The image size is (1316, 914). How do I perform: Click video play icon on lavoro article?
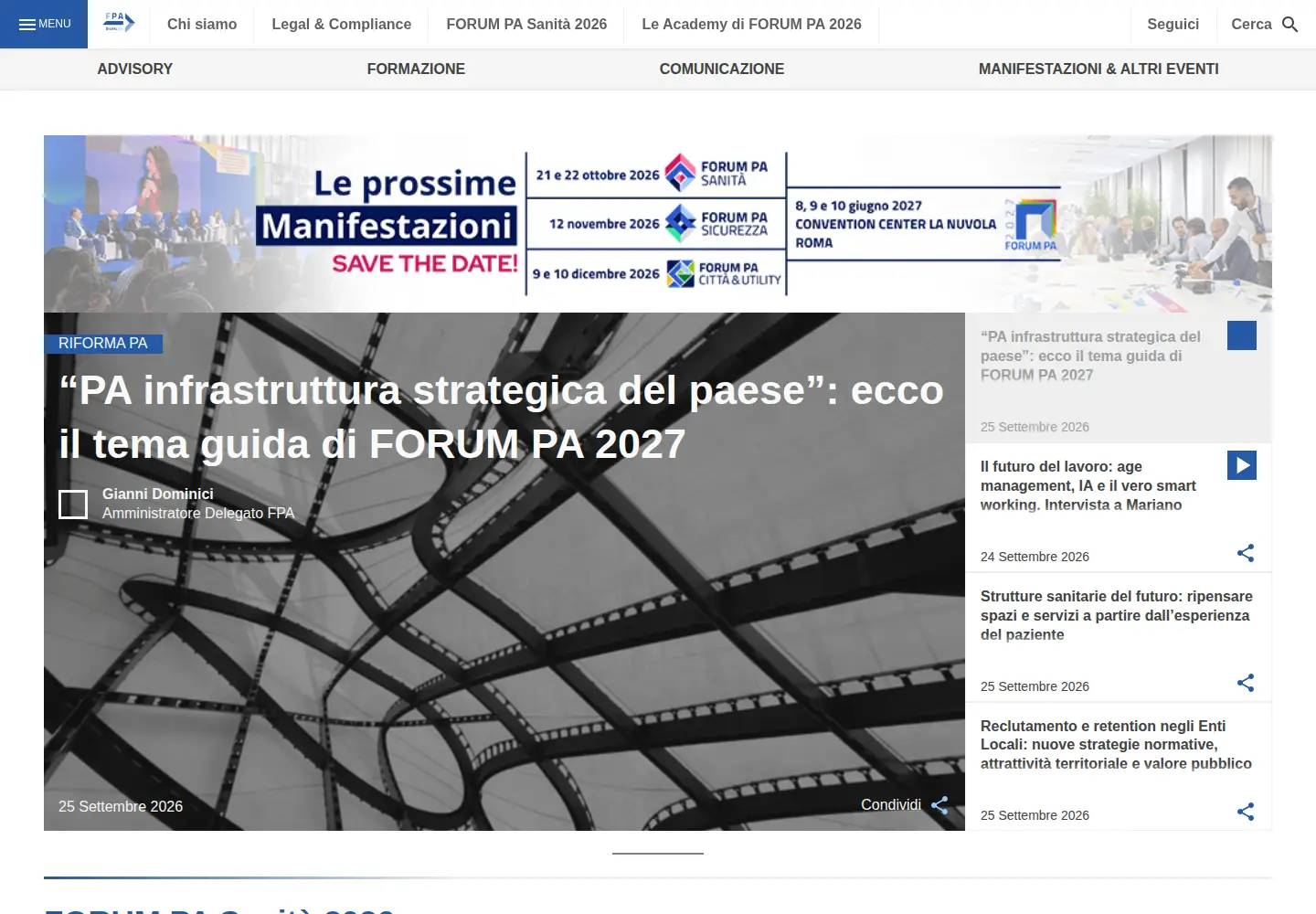click(x=1242, y=465)
